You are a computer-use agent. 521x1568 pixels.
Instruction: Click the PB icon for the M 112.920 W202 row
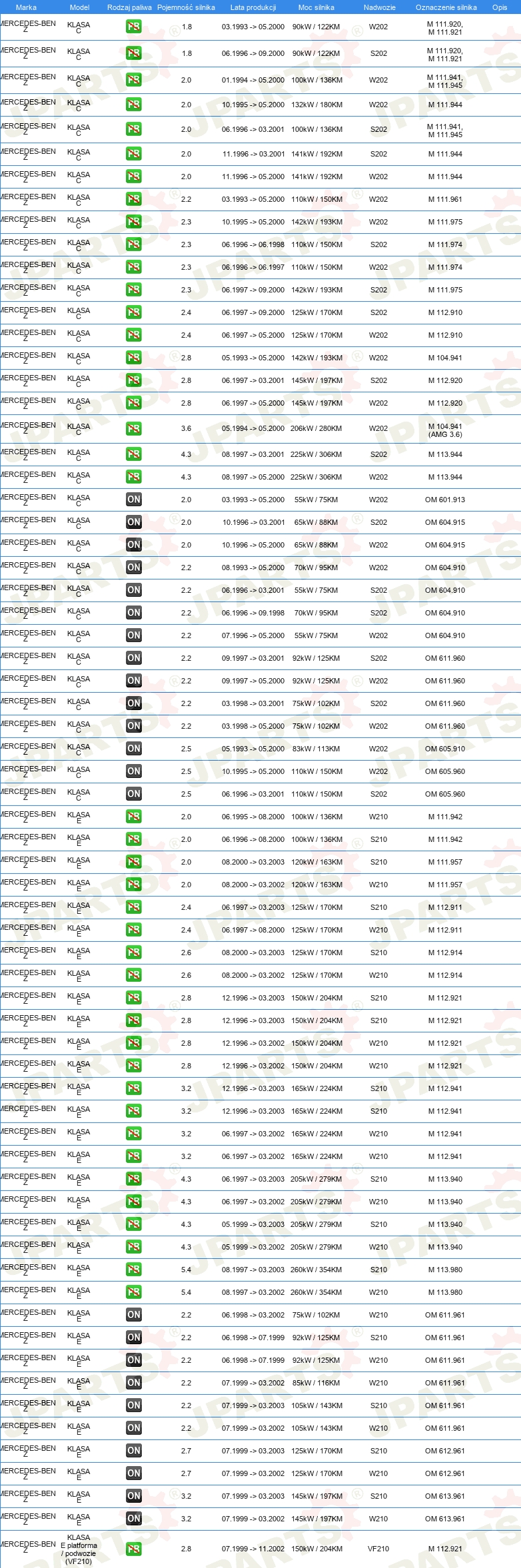tap(134, 403)
